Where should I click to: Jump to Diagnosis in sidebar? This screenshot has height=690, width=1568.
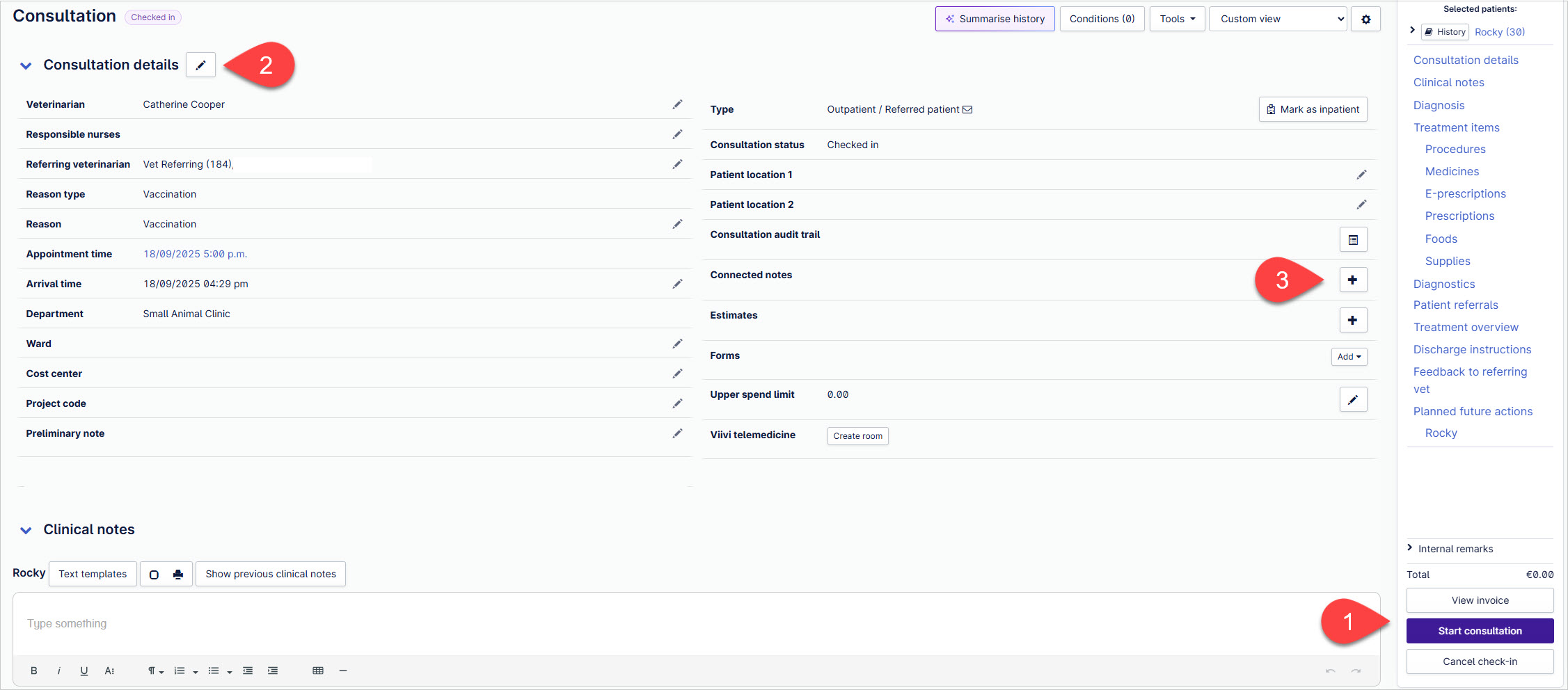tap(1439, 105)
